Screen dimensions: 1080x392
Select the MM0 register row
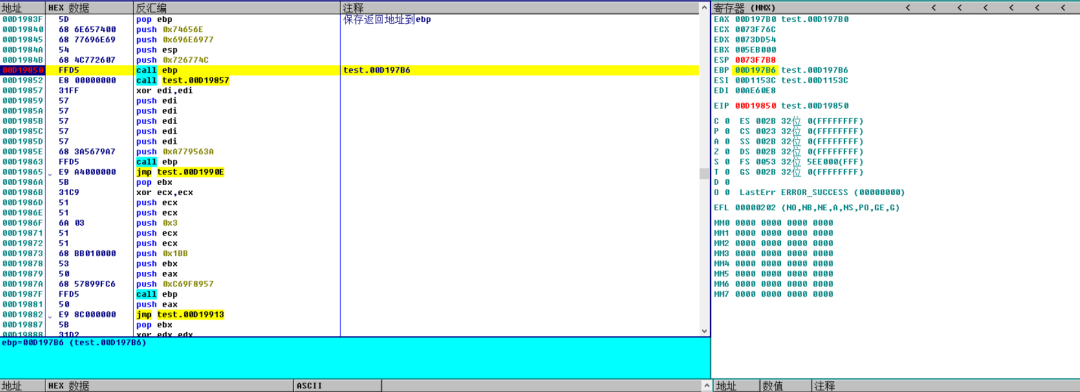773,223
